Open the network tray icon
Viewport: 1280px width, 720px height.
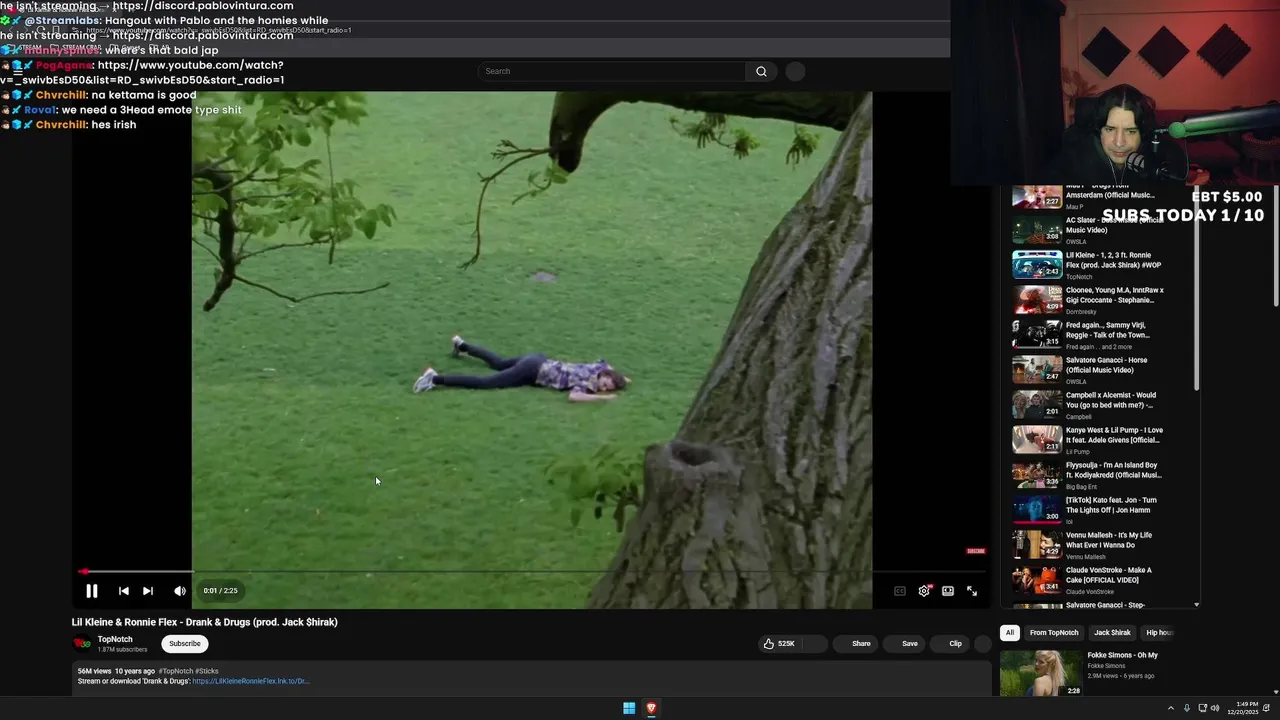1203,708
